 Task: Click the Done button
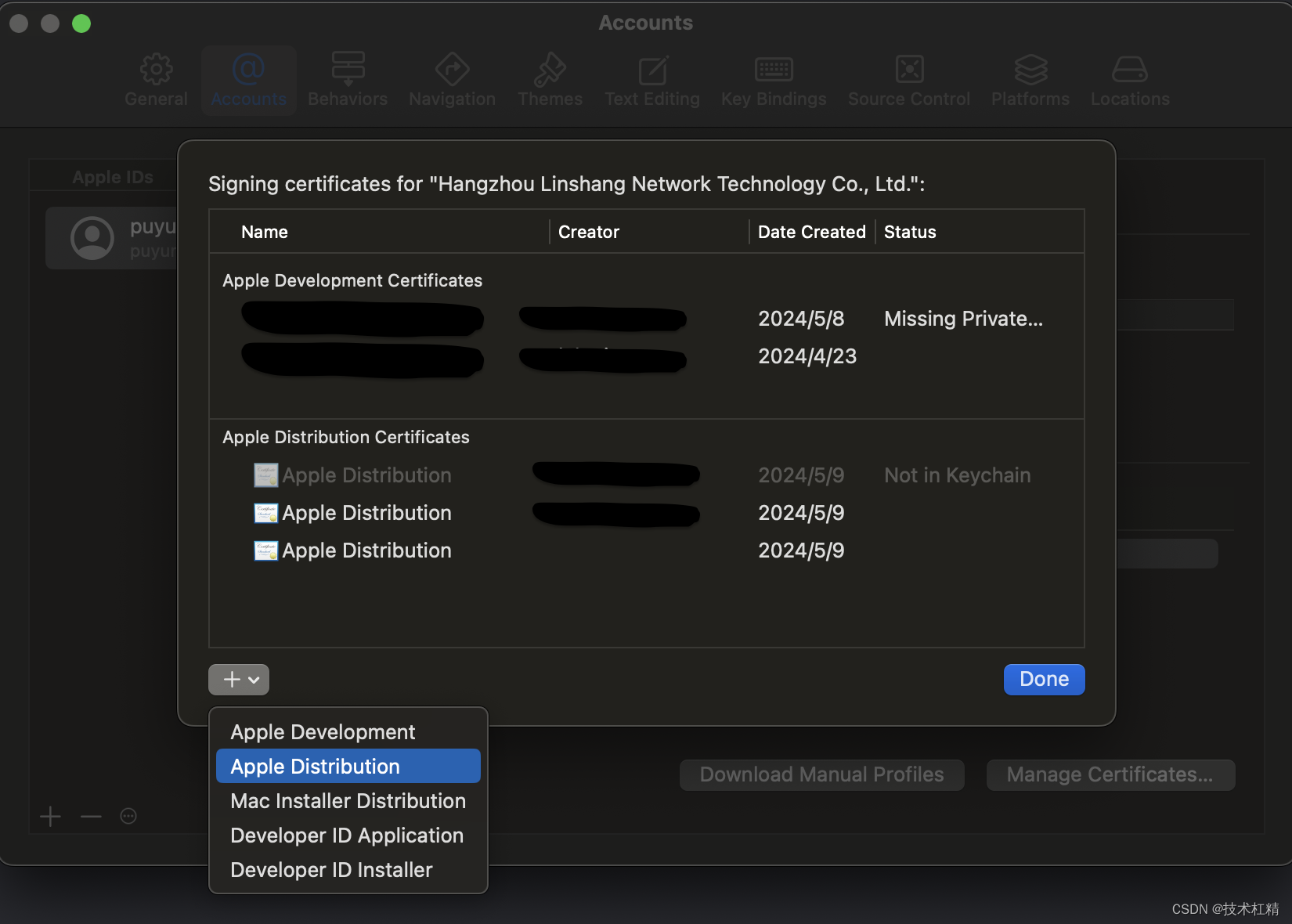coord(1044,680)
